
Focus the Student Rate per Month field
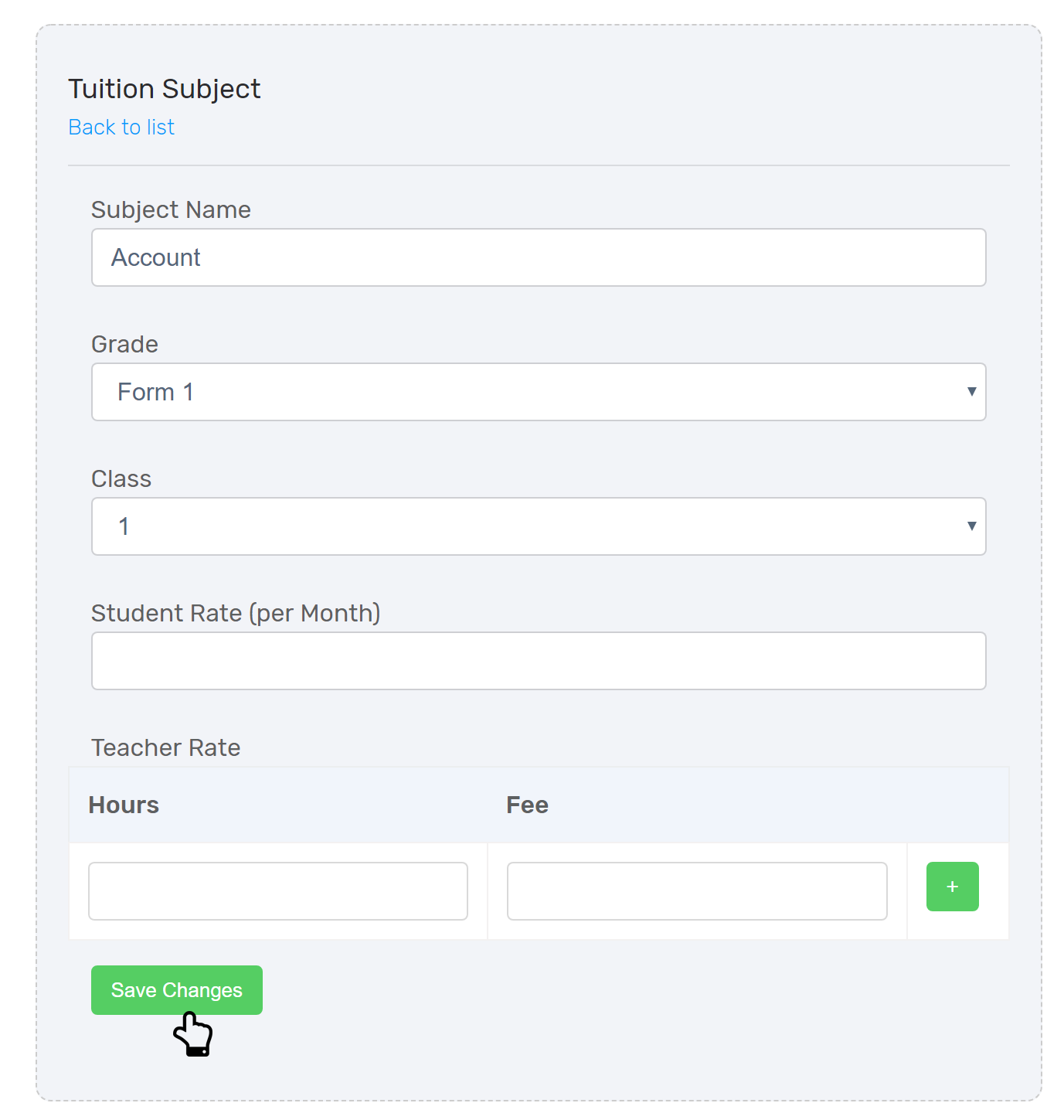[539, 661]
